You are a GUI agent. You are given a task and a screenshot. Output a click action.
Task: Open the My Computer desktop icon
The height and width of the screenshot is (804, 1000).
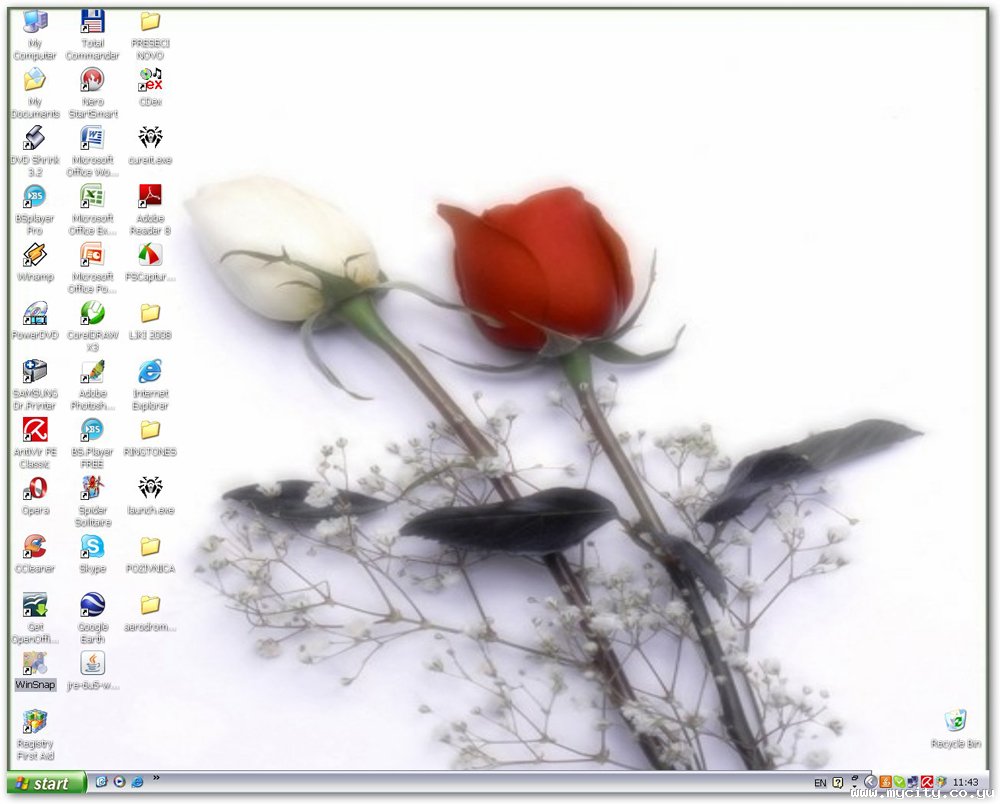point(35,36)
